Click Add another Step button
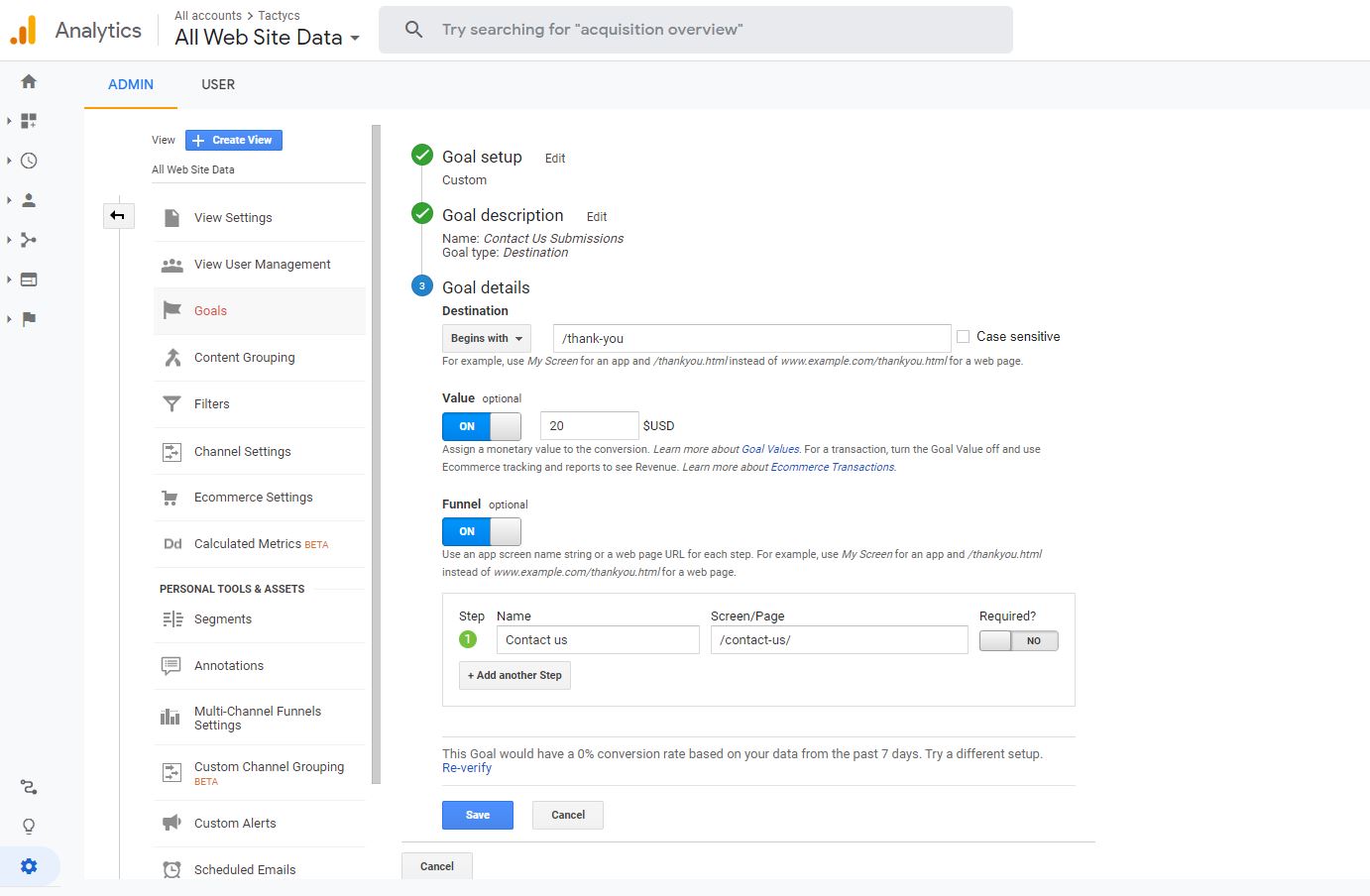This screenshot has width=1370, height=896. (x=514, y=675)
